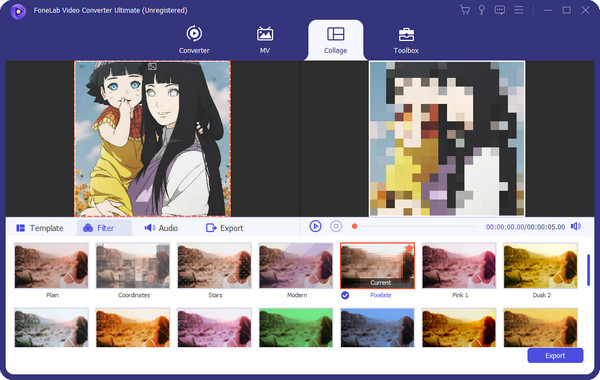The height and width of the screenshot is (380, 600).
Task: Click the stop playback button
Action: click(336, 226)
